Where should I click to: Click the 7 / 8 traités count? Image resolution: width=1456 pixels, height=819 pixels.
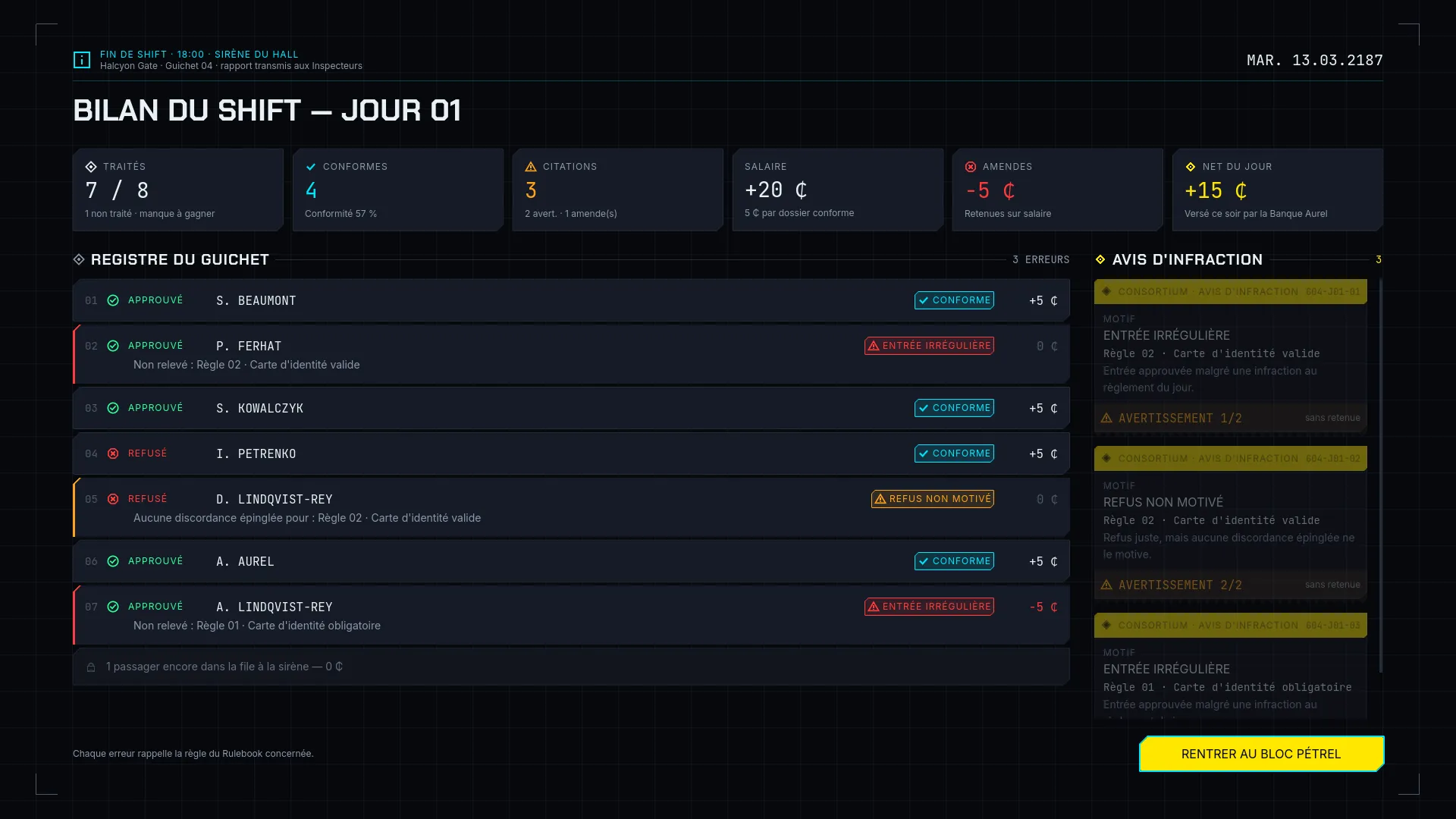tap(117, 190)
